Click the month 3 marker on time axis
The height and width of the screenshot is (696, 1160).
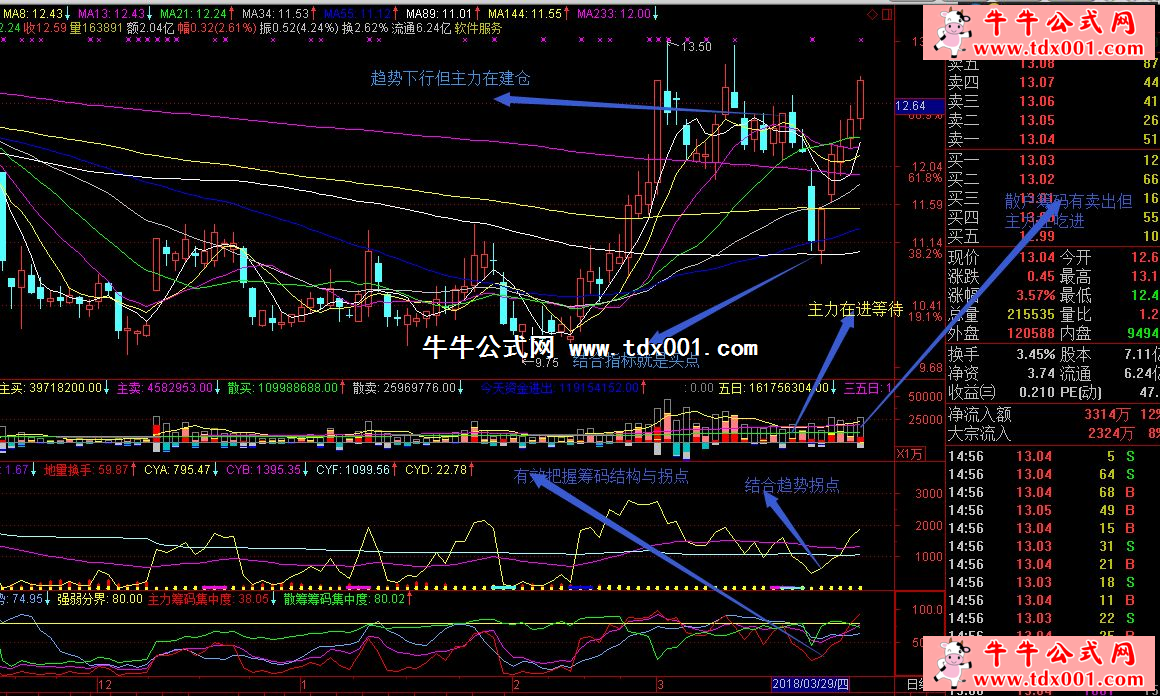pos(660,684)
